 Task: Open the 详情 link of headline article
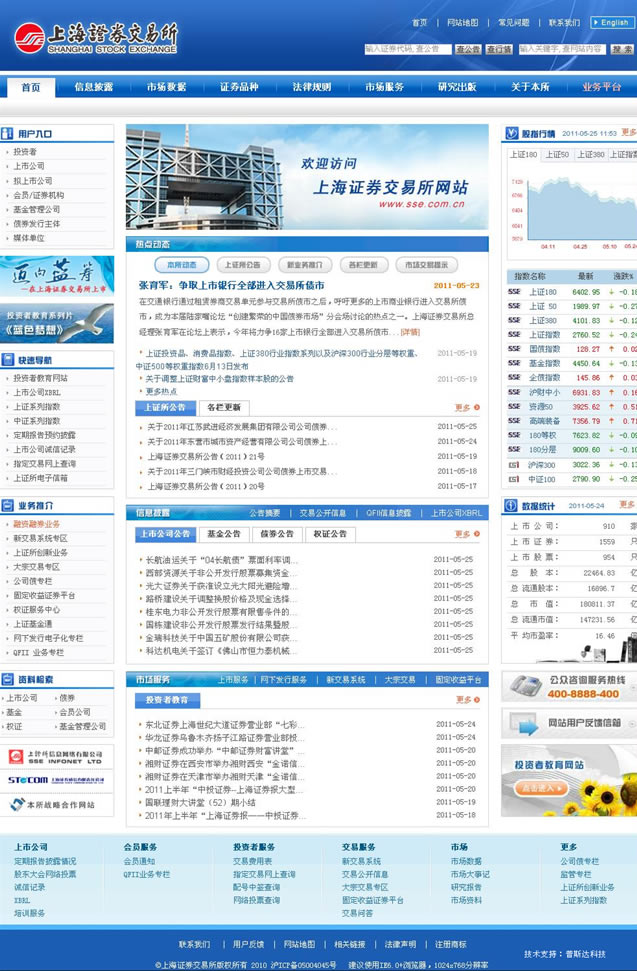(410, 332)
